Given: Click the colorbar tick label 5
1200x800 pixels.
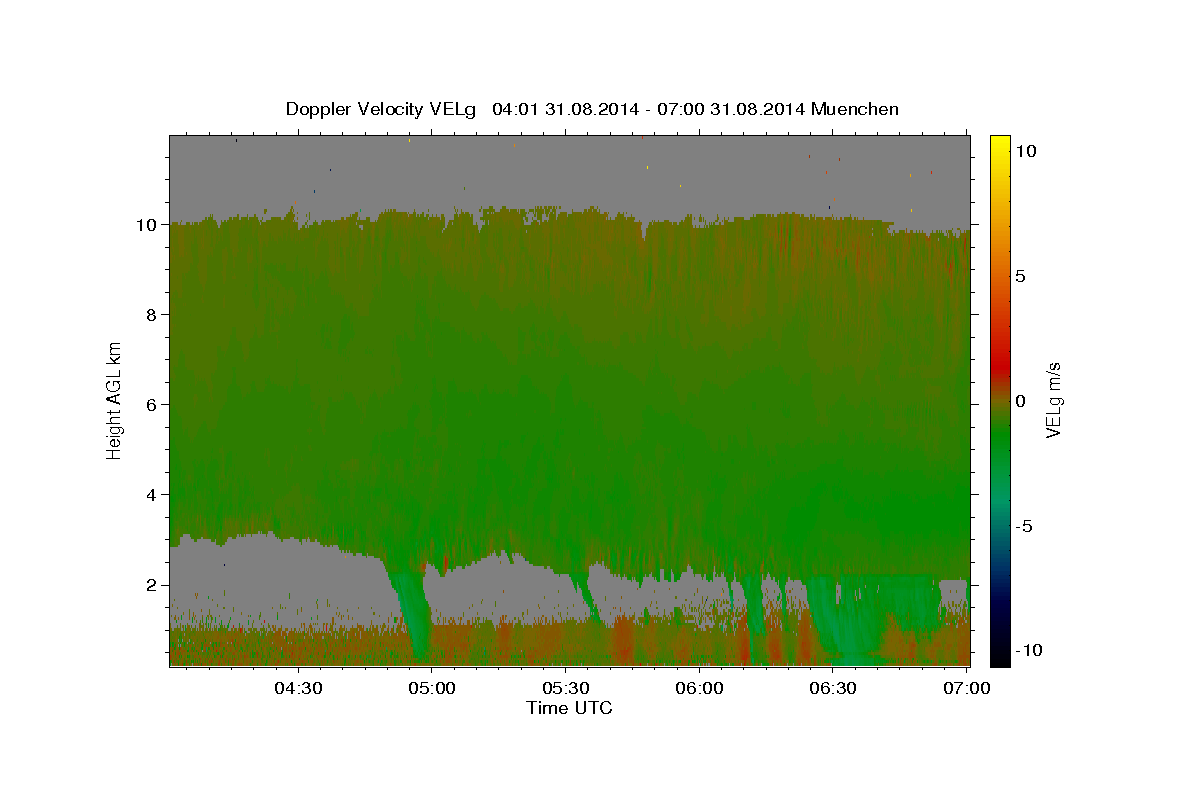Looking at the screenshot, I should coord(1020,276).
